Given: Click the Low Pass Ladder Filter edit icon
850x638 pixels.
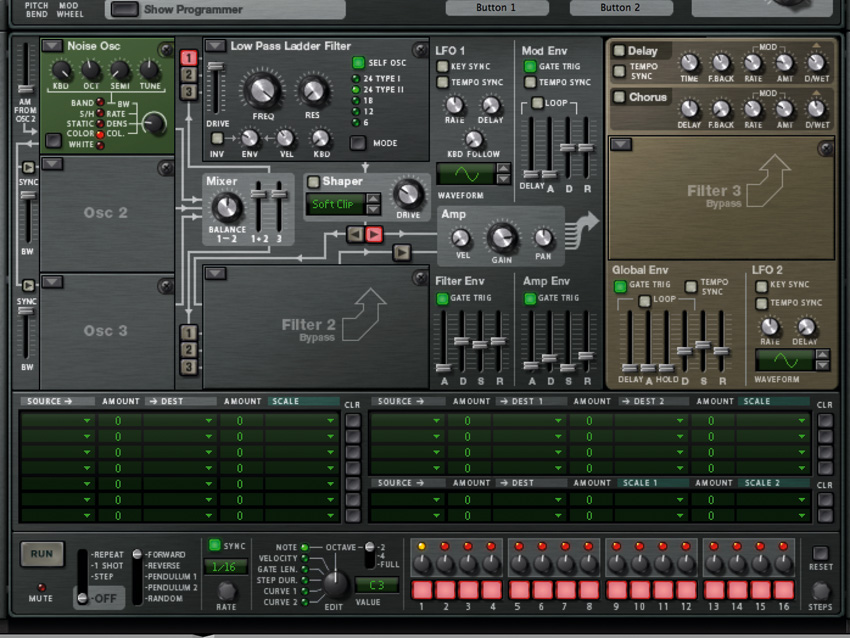Looking at the screenshot, I should [420, 50].
